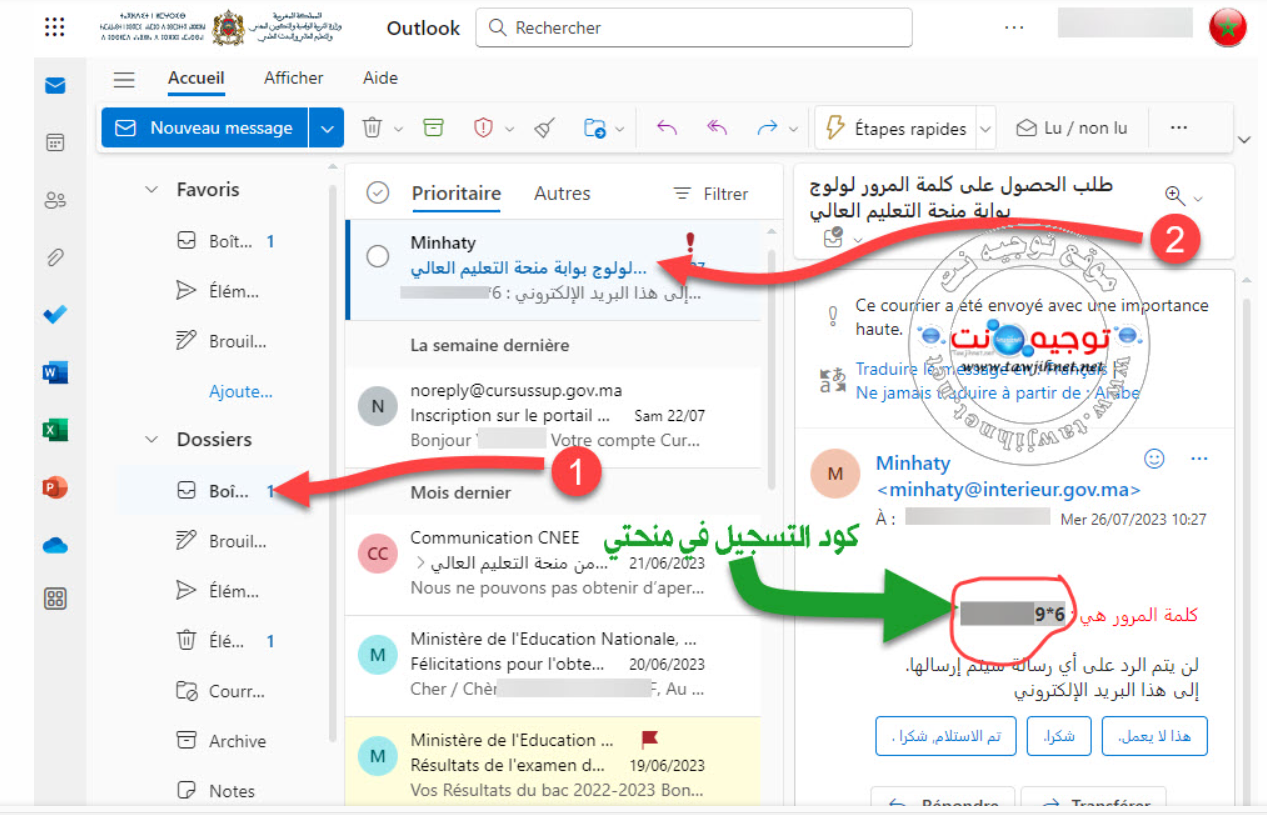Click suggested reply شكرا
The width and height of the screenshot is (1267, 815).
coord(1059,736)
